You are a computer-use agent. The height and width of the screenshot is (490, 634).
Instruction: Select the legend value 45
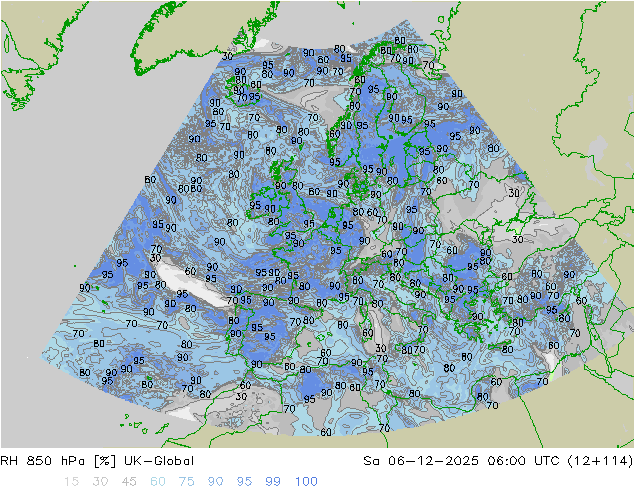[x=129, y=482]
